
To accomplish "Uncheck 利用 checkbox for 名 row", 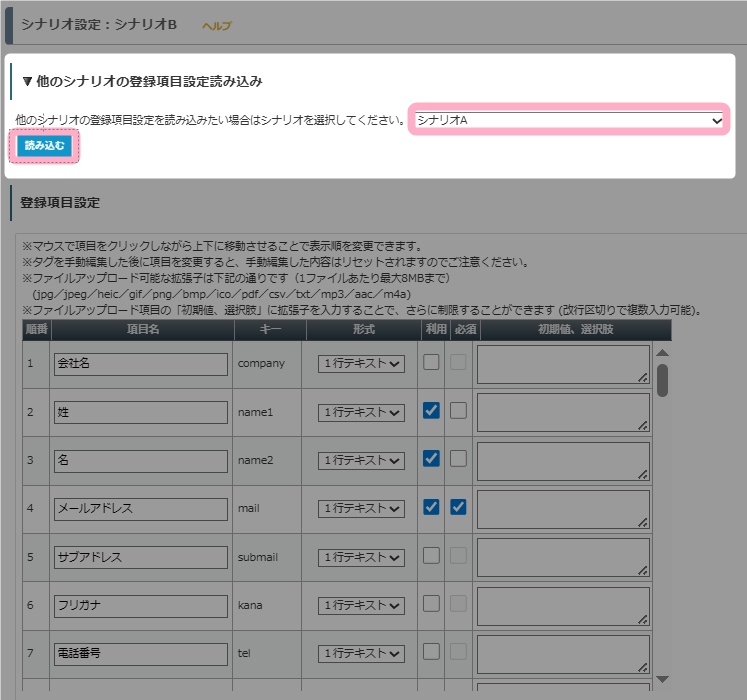I will [431, 458].
